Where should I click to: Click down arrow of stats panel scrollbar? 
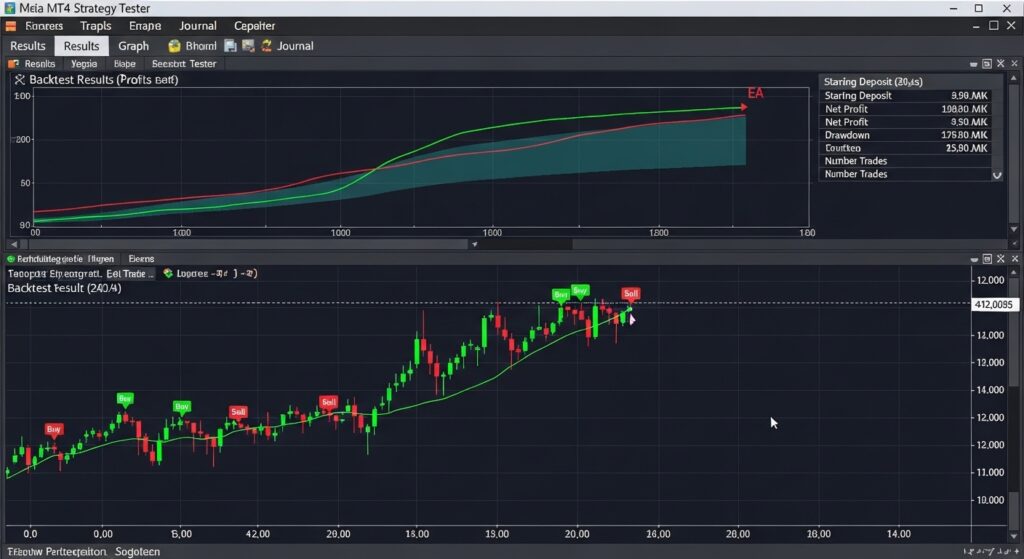coord(1014,229)
